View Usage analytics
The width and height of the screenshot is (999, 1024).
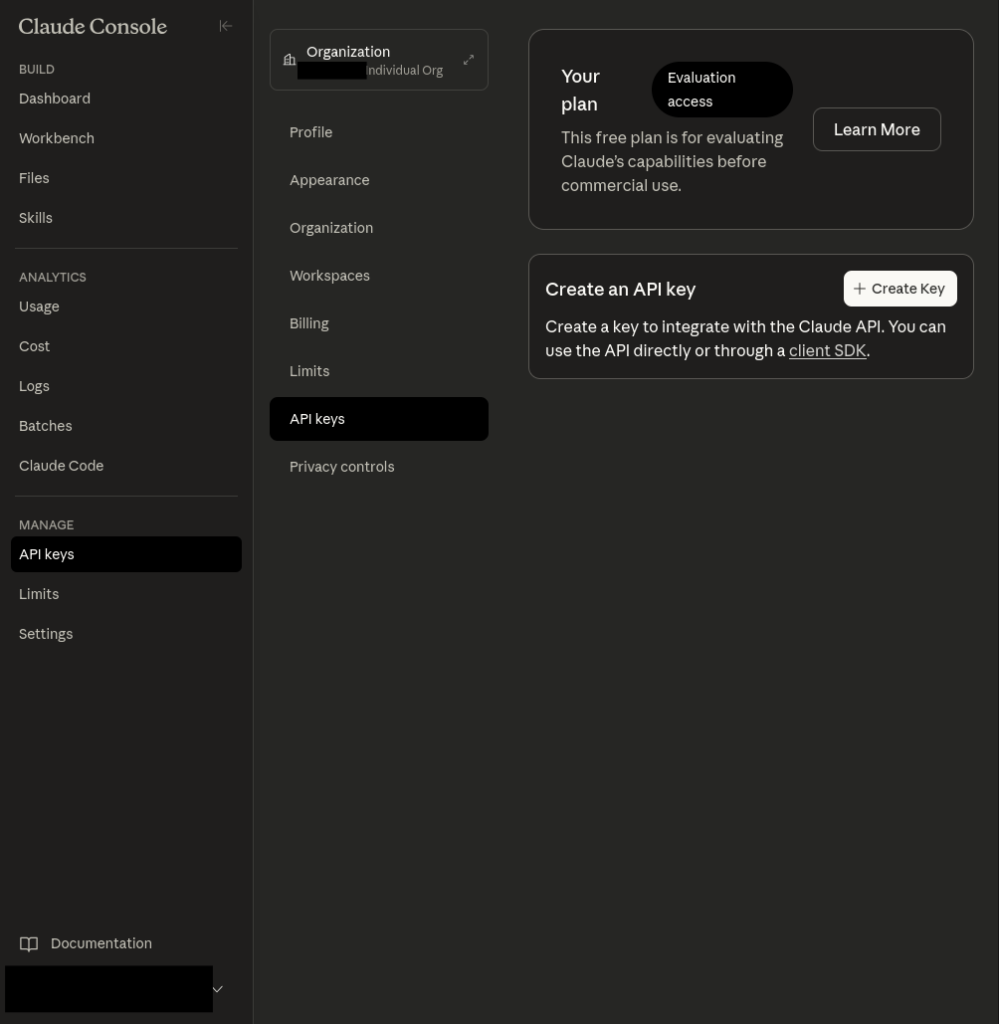point(39,307)
